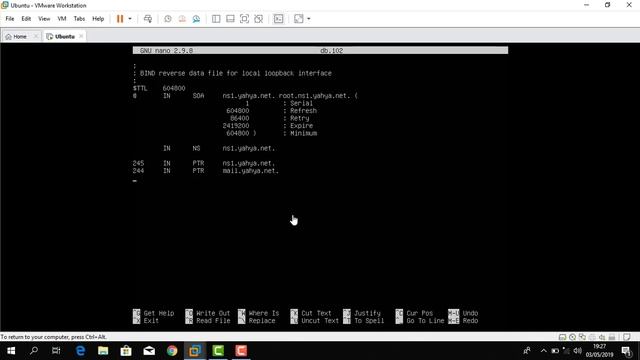Open Windows taskbar search

pos(34,351)
